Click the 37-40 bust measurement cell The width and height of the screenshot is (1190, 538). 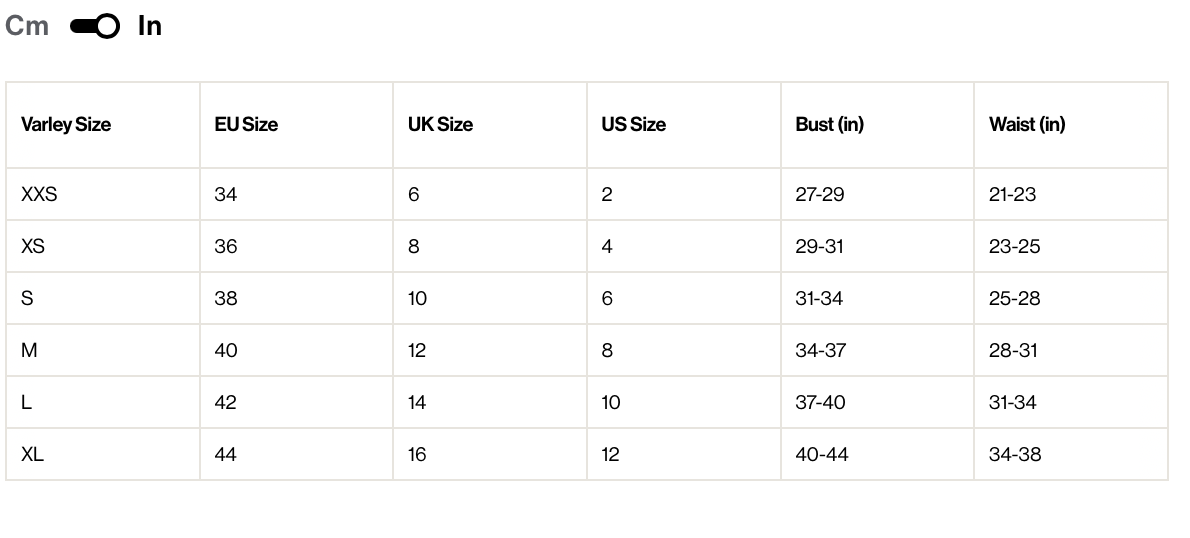[x=820, y=403]
